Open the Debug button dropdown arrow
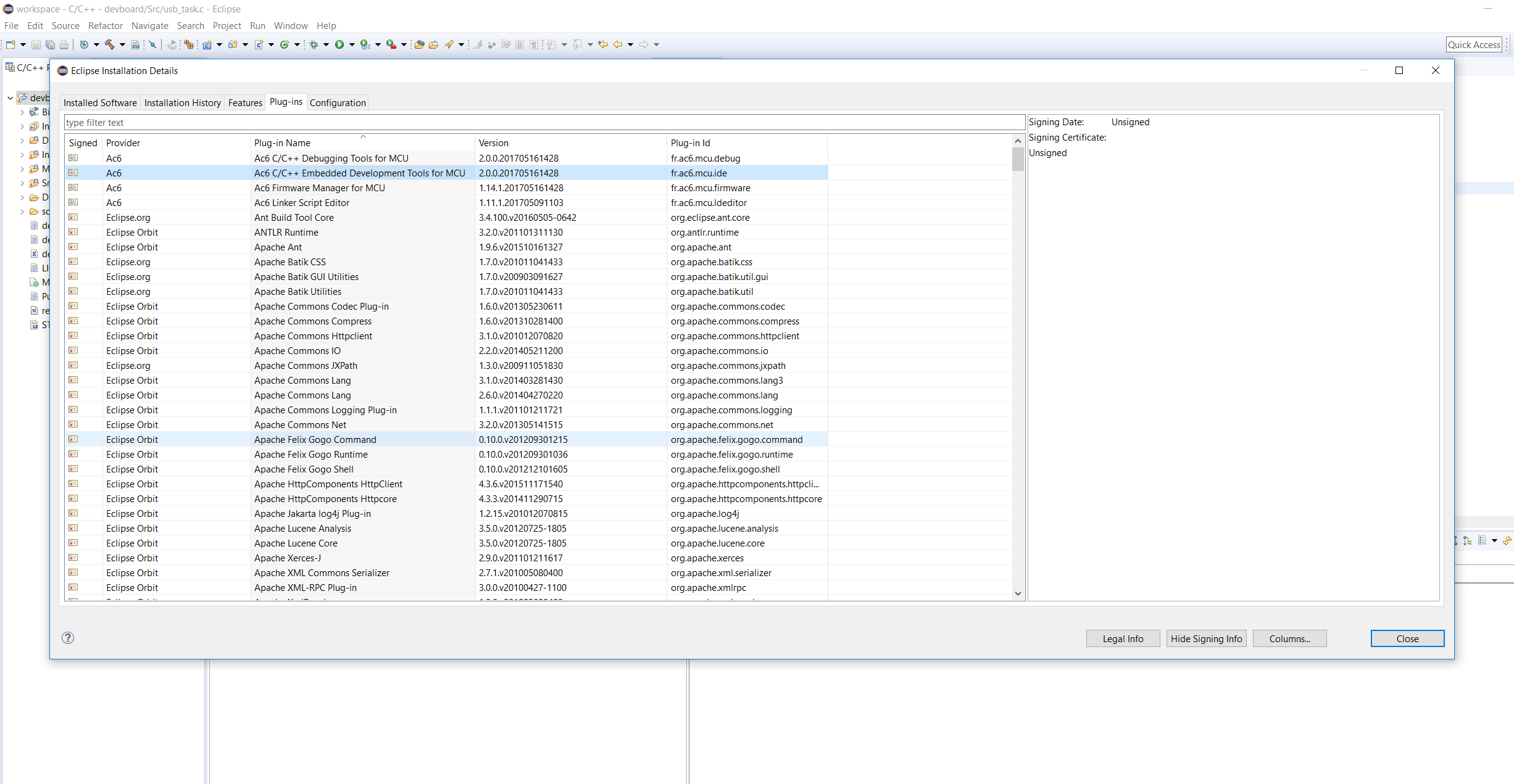This screenshot has height=784, width=1514. coord(326,44)
